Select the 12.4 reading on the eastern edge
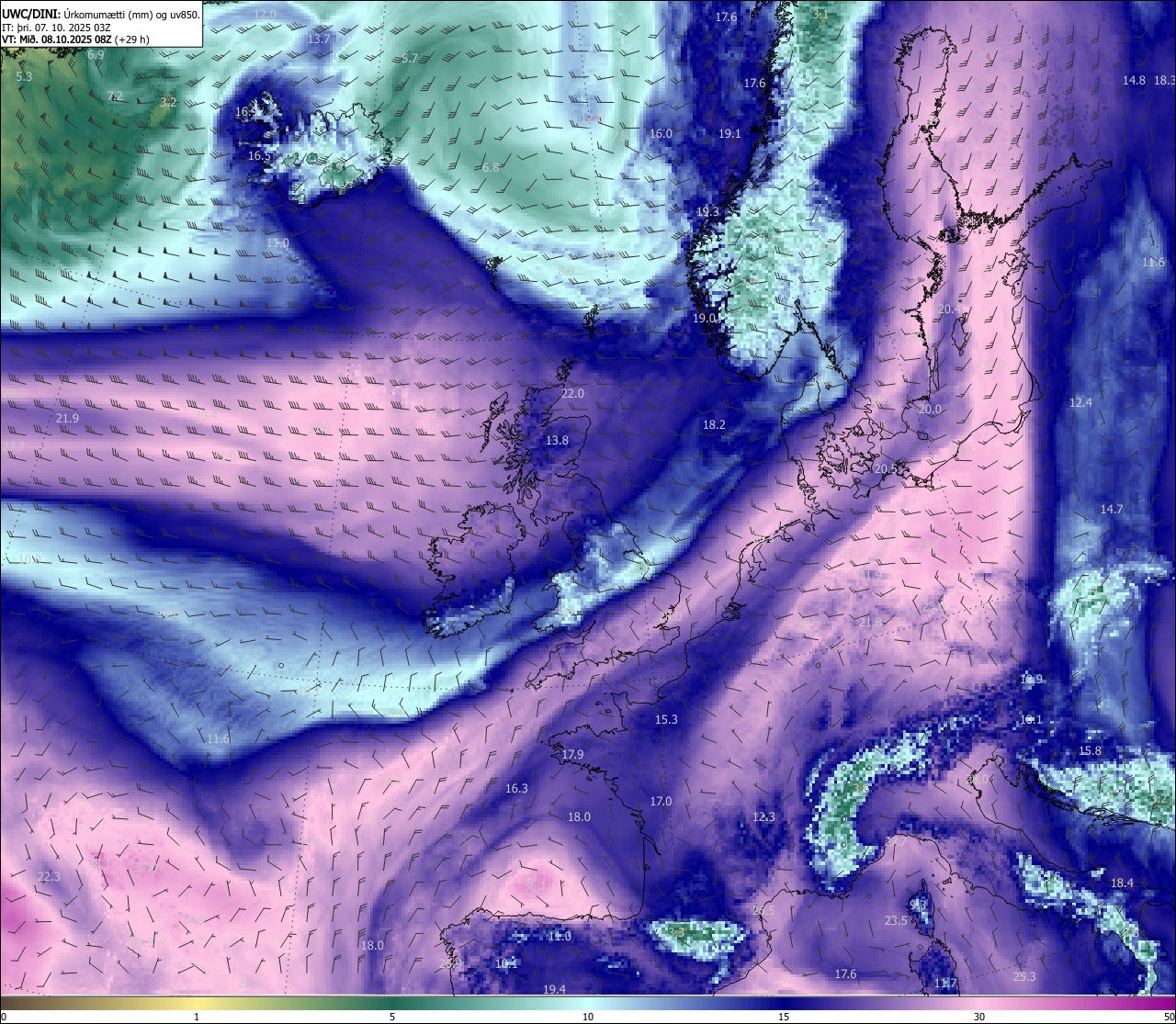Image resolution: width=1176 pixels, height=1024 pixels. [1080, 403]
